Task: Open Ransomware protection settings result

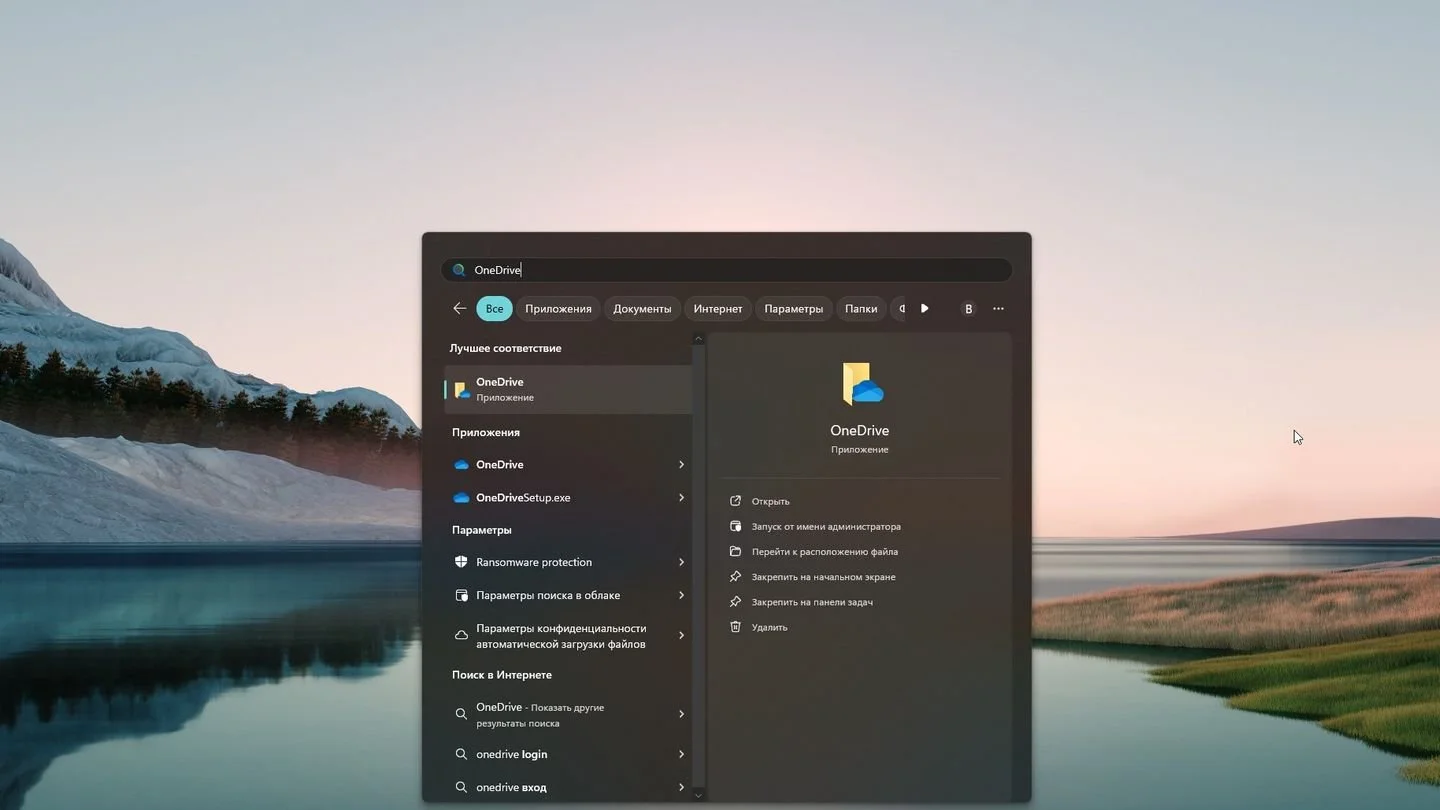Action: click(568, 562)
